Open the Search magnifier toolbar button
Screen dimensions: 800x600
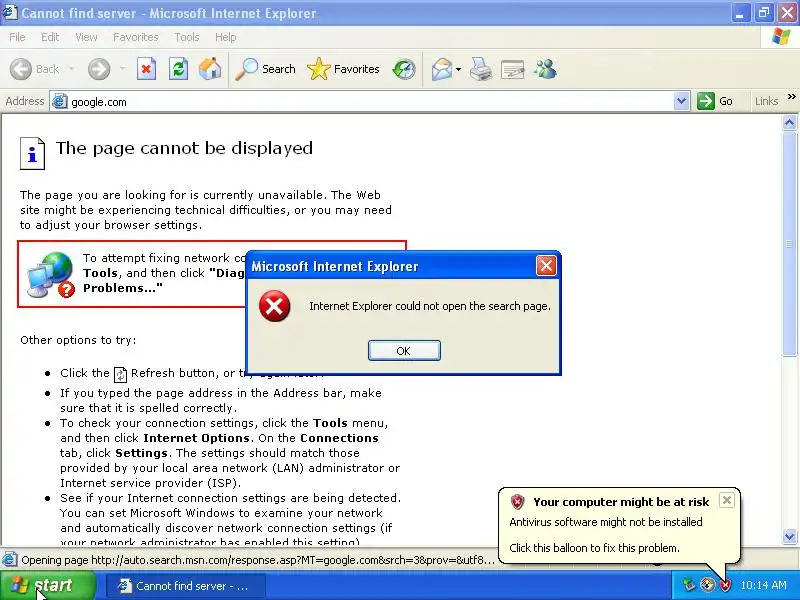tap(265, 69)
